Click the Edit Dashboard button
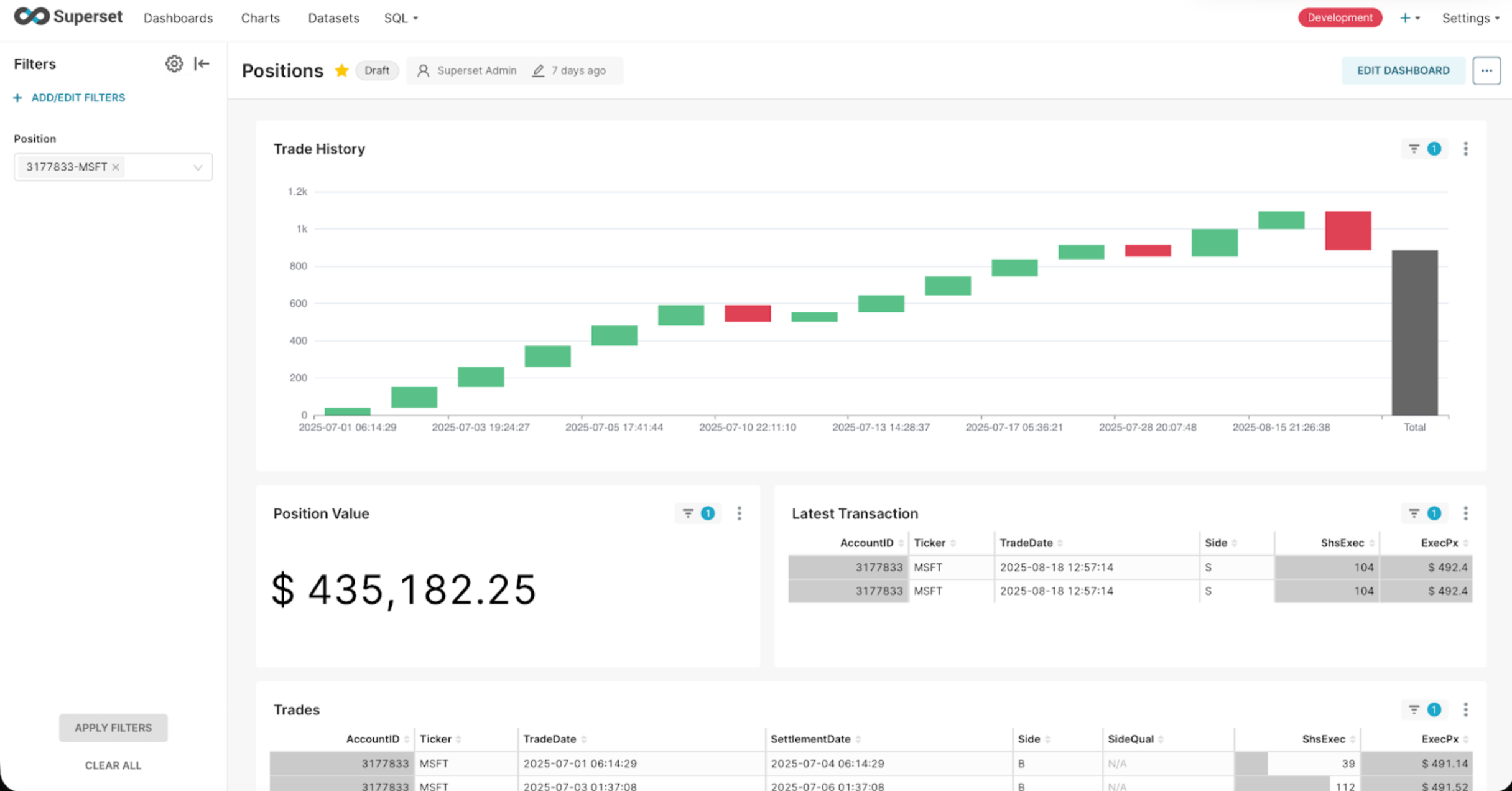The width and height of the screenshot is (1512, 791). click(1403, 70)
